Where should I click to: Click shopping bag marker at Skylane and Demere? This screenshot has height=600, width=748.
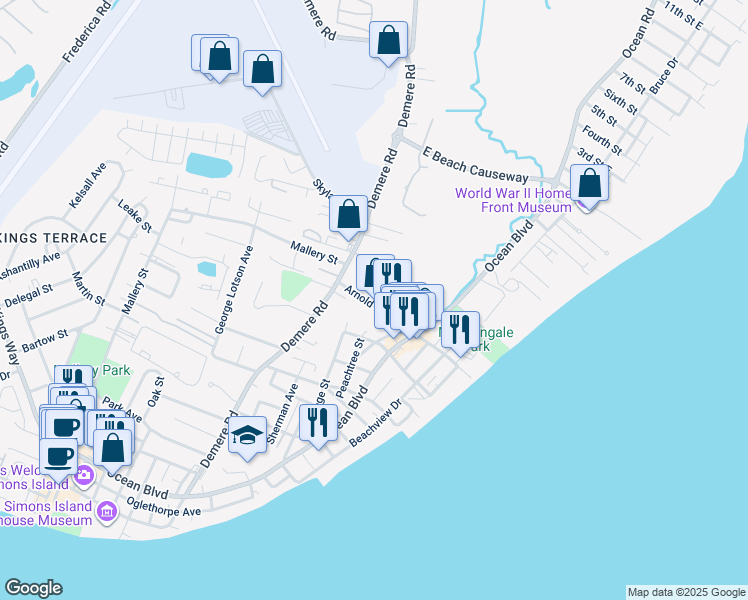tap(348, 214)
